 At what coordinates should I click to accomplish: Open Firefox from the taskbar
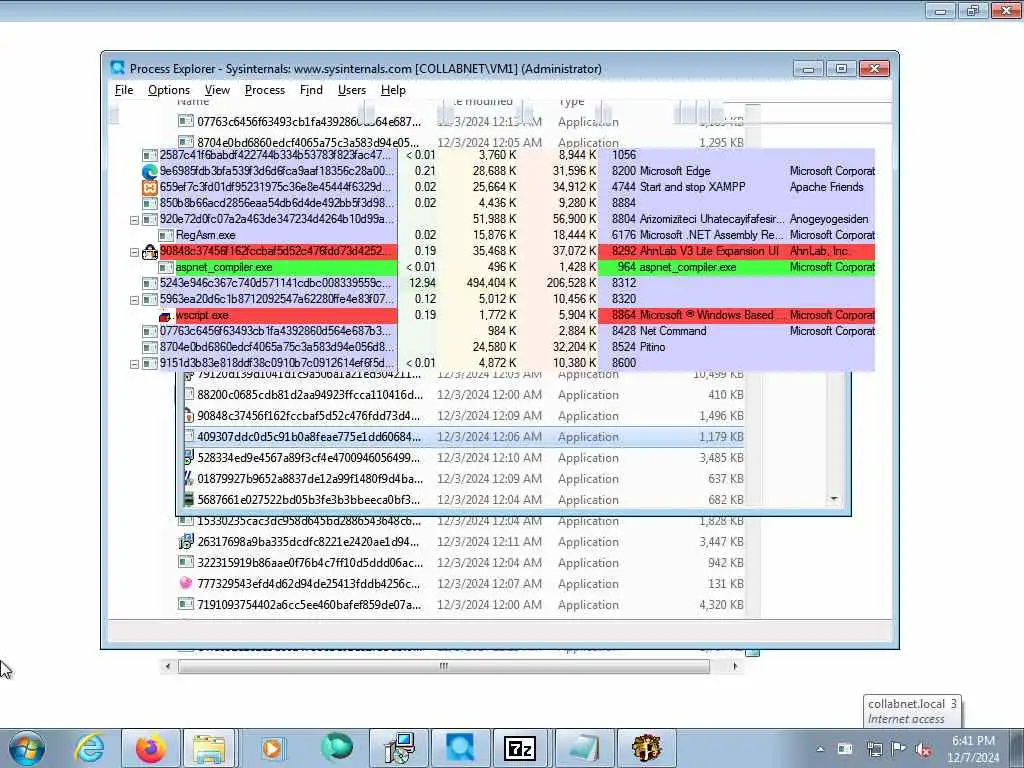[150, 748]
